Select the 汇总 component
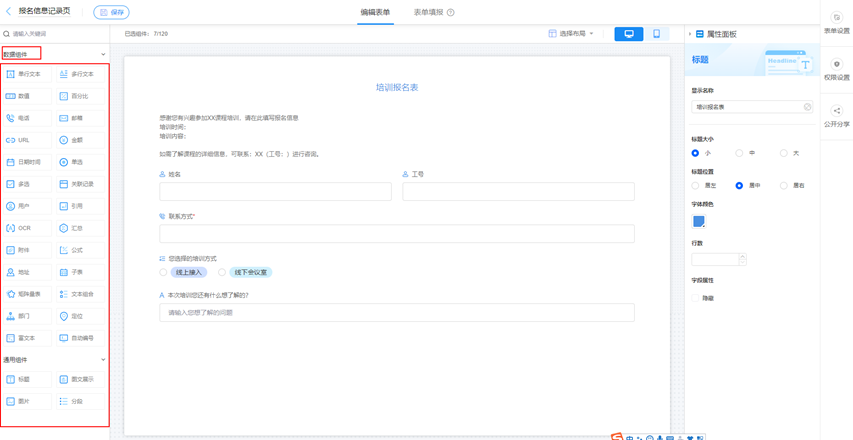The width and height of the screenshot is (853, 440). coord(81,228)
